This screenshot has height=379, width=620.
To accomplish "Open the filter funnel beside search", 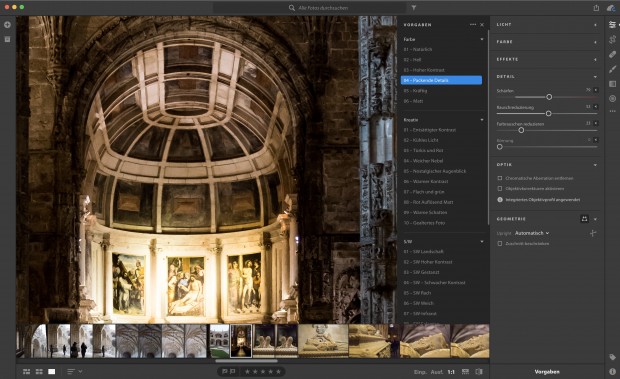I will click(414, 8).
